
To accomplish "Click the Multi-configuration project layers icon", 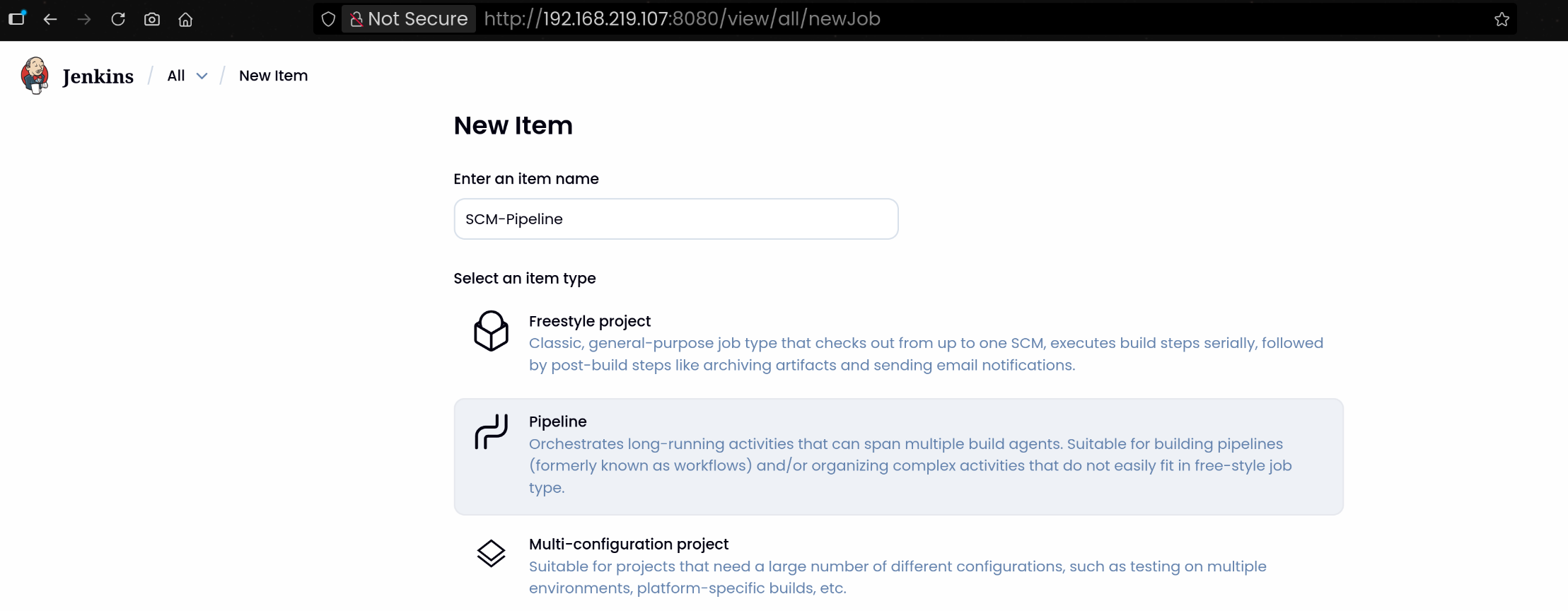I will [x=491, y=554].
